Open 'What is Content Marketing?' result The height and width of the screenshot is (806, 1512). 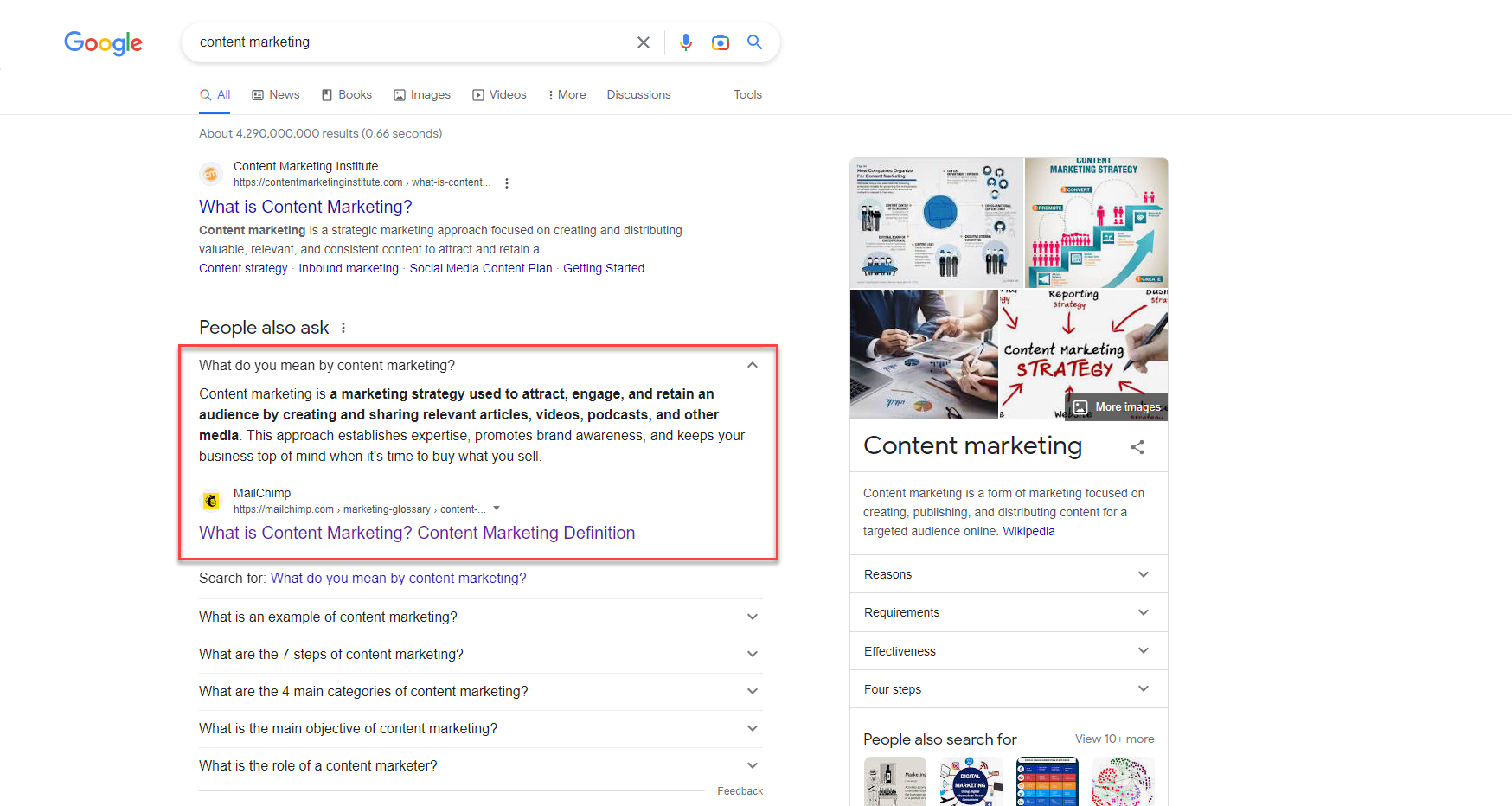pos(305,207)
